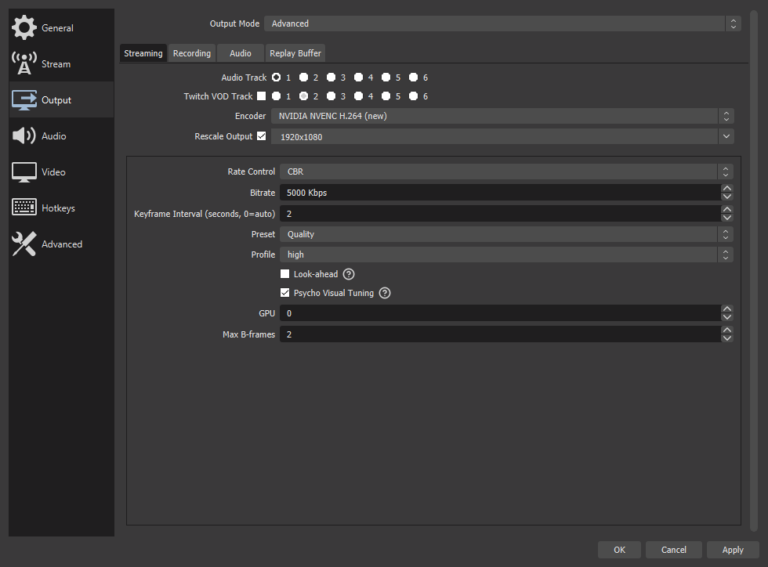
Task: Open General settings gear icon
Action: 24,27
